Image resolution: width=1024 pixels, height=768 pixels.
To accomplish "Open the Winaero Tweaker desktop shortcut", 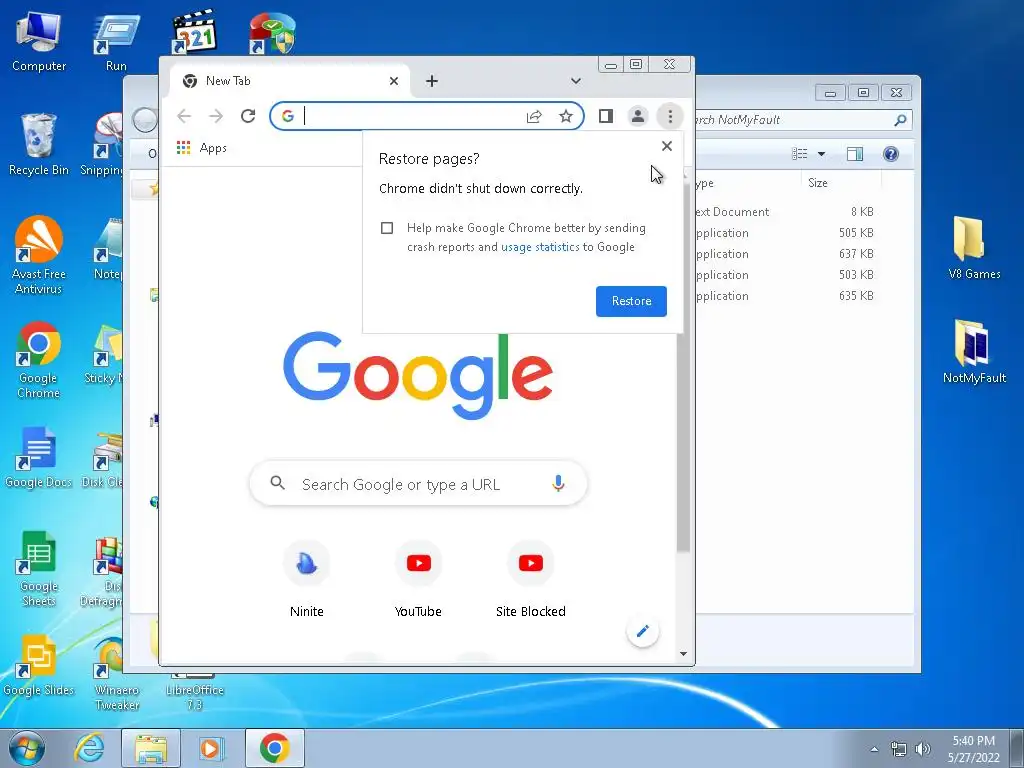I will point(116,674).
